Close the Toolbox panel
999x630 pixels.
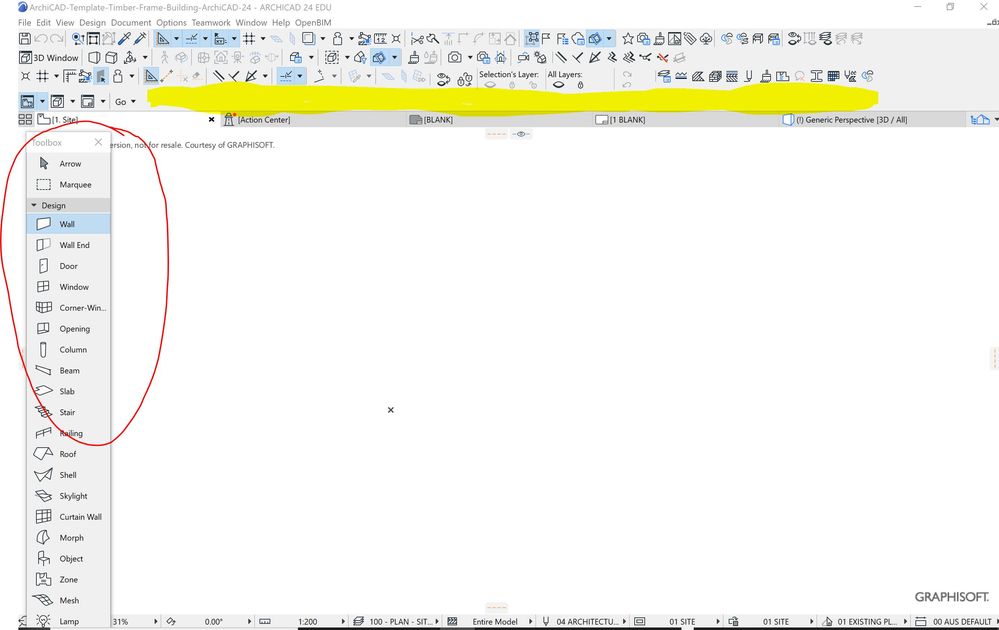coord(98,142)
